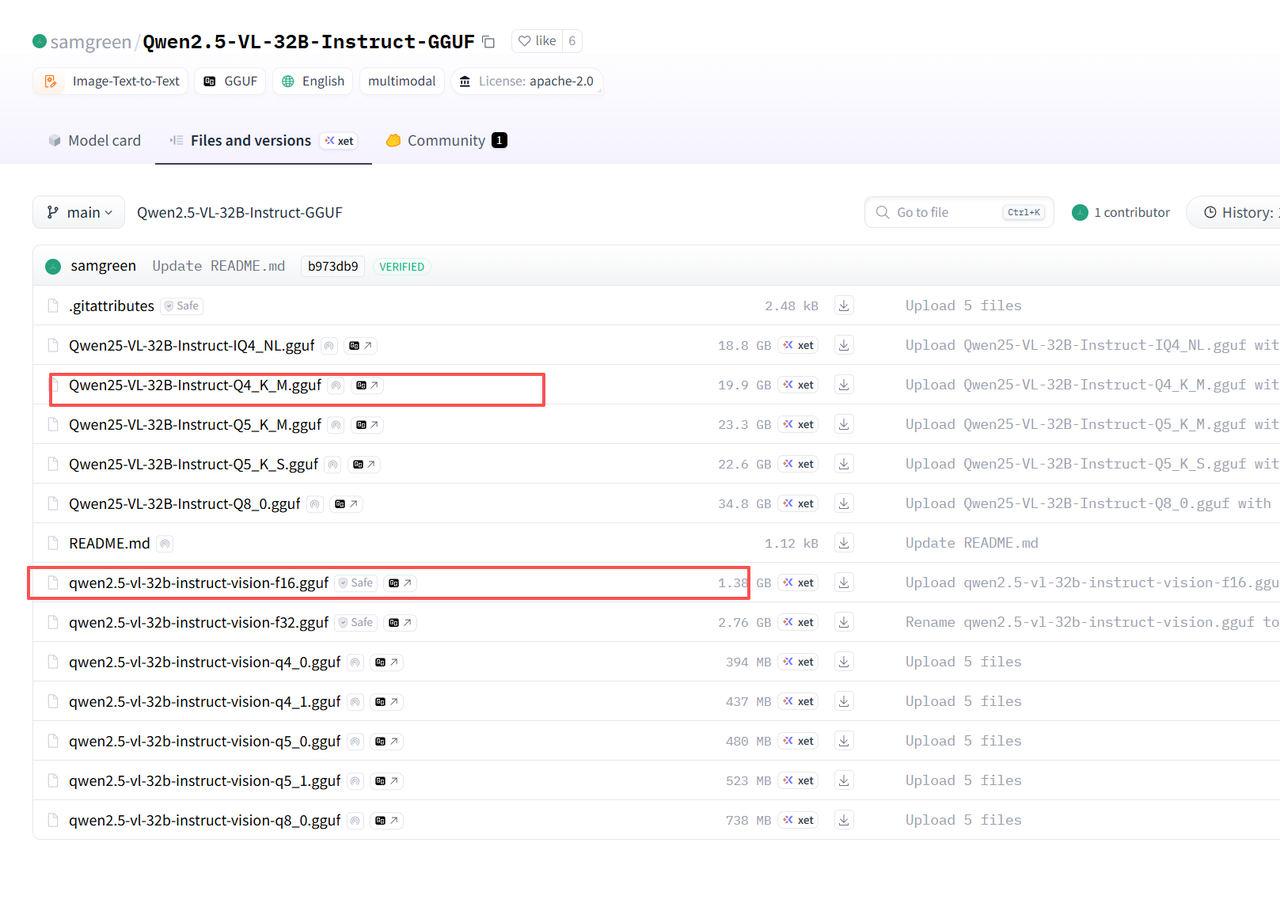Download Qwen25-VL-32B-Instruct-IQ4_NL.gguf

tap(844, 345)
